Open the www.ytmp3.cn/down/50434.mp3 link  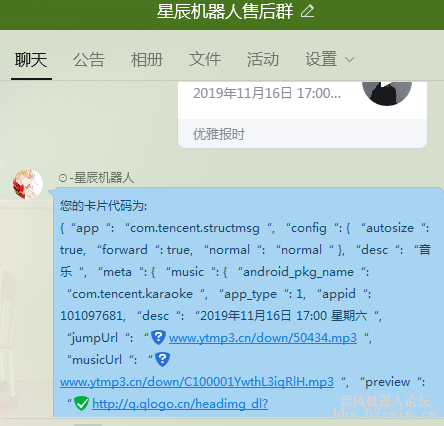pyautogui.click(x=263, y=338)
